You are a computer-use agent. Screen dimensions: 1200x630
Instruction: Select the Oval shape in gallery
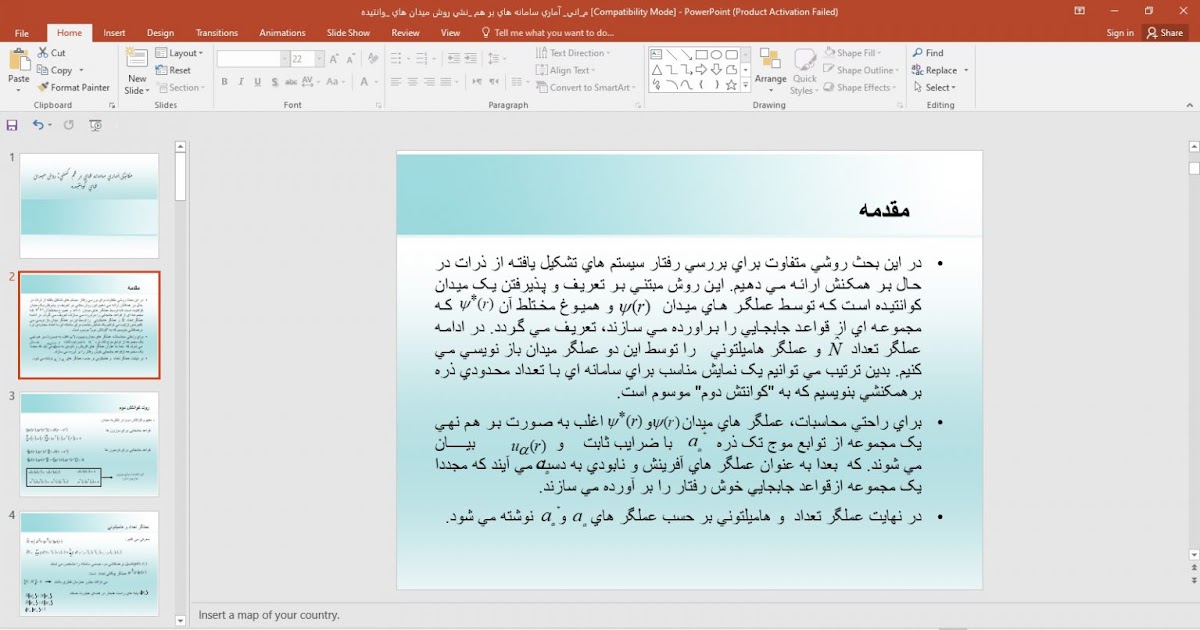pyautogui.click(x=717, y=55)
